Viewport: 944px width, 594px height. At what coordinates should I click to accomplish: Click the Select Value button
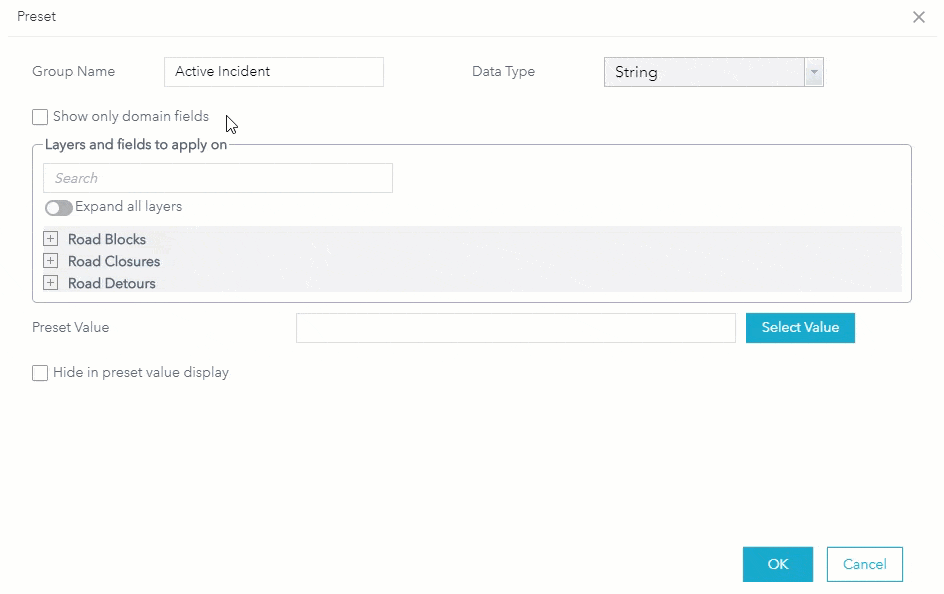pyautogui.click(x=800, y=328)
